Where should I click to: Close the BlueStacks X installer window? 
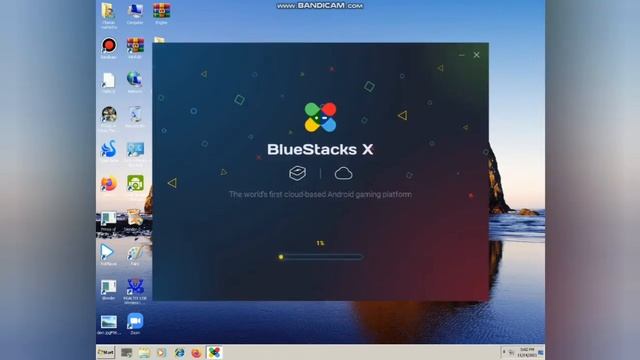coord(476,55)
